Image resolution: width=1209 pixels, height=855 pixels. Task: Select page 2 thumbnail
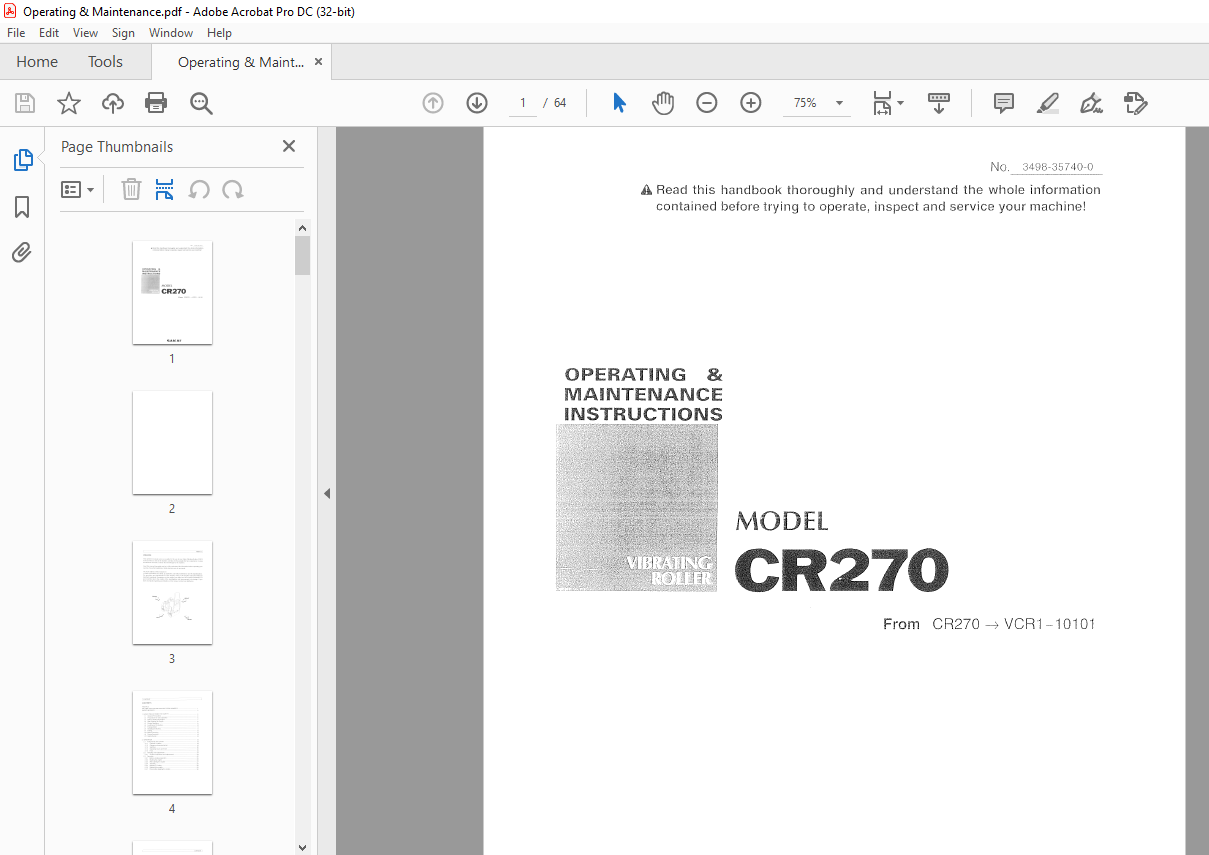[172, 443]
